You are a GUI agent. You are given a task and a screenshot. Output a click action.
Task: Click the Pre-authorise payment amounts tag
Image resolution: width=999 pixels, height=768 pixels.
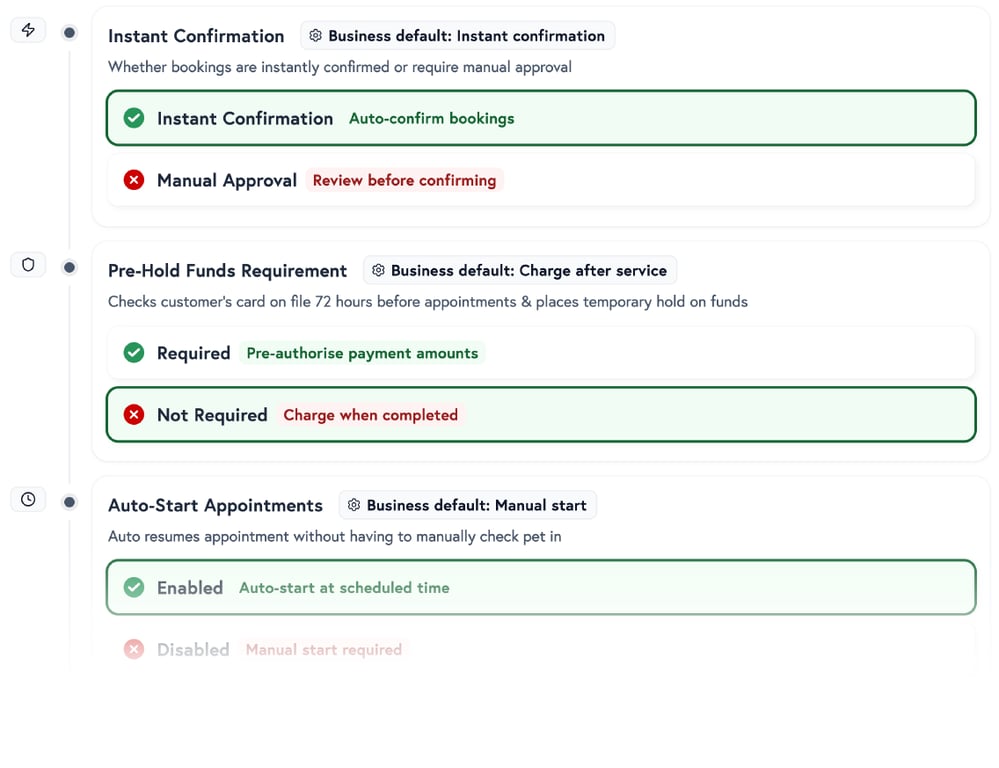click(x=362, y=353)
